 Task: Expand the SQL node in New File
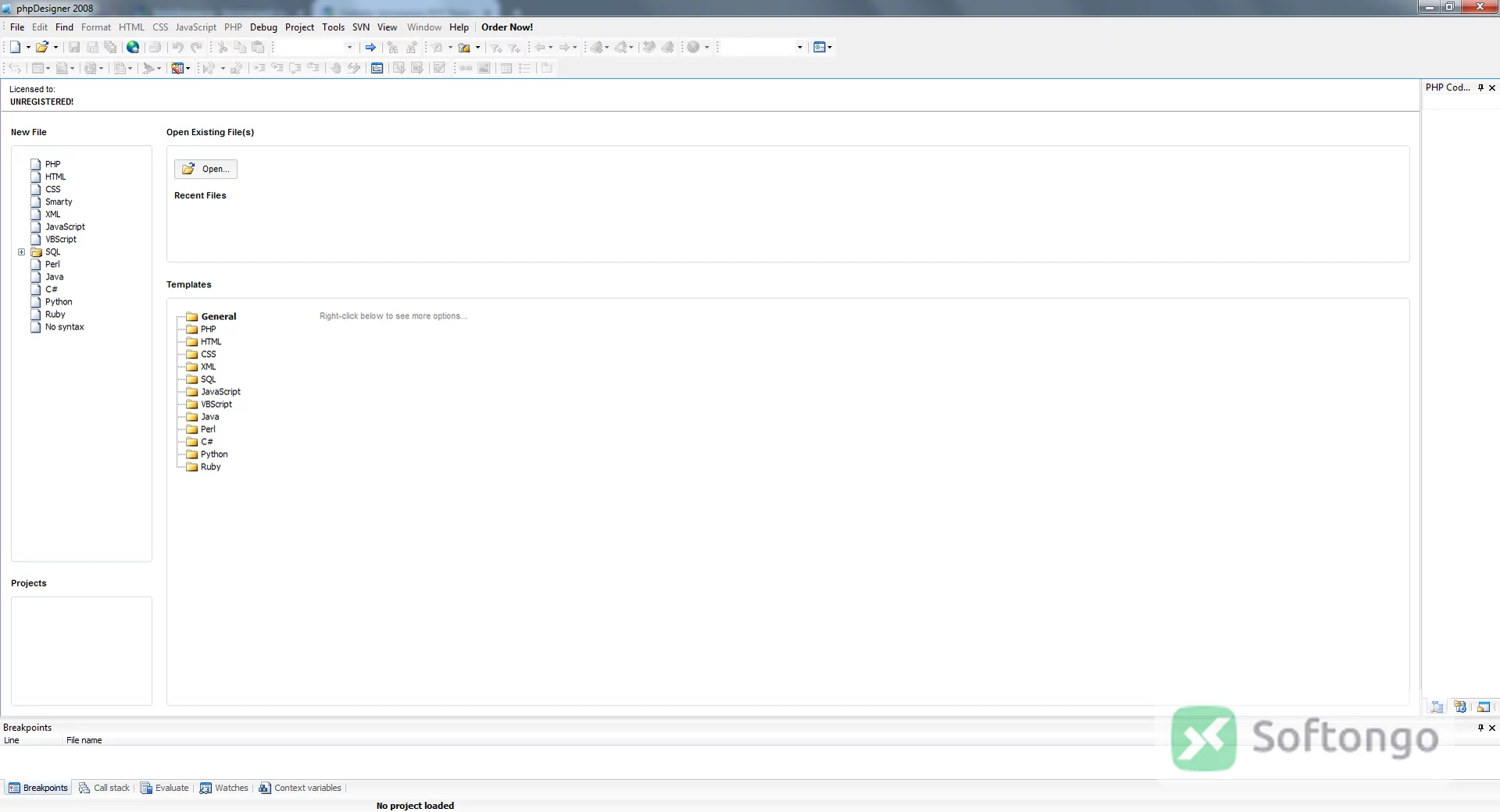[22, 252]
